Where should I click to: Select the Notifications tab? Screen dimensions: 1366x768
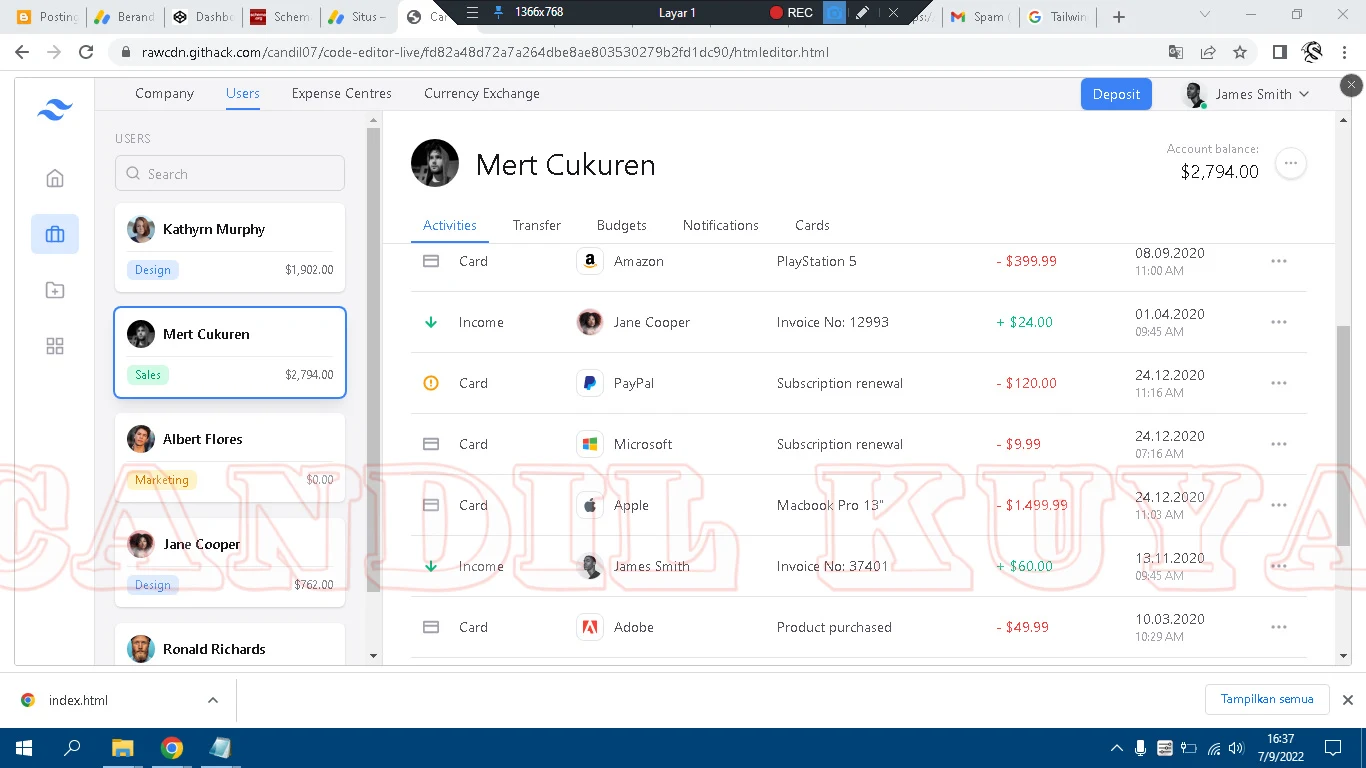pos(721,225)
